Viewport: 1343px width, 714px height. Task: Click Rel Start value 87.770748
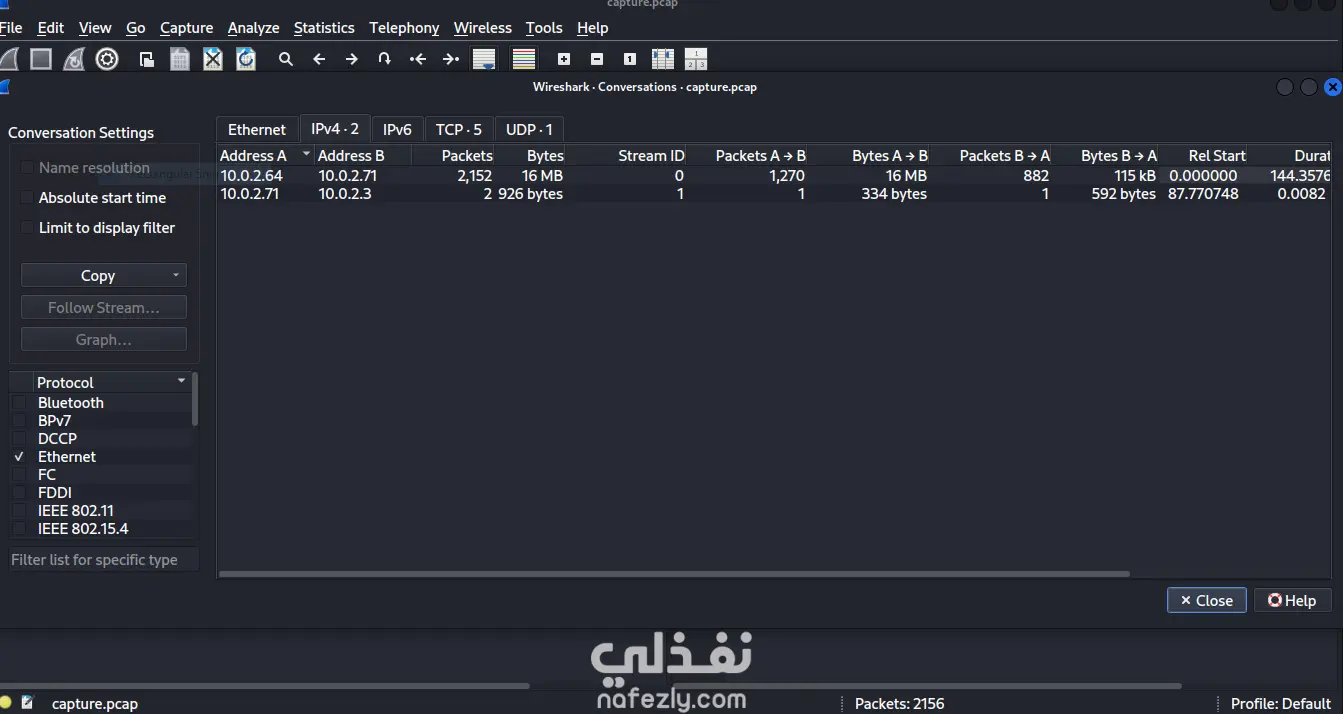1203,194
